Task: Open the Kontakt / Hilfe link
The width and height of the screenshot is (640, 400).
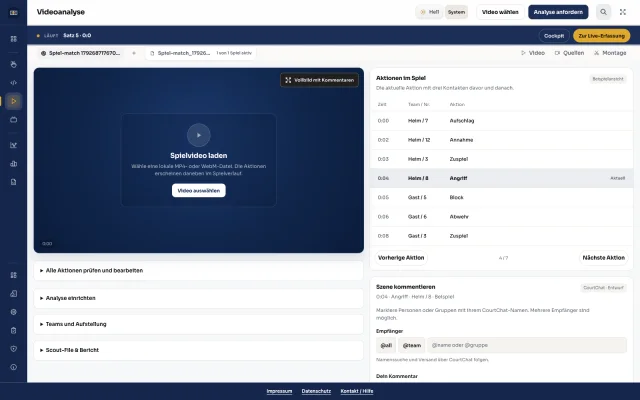Action: 357,391
